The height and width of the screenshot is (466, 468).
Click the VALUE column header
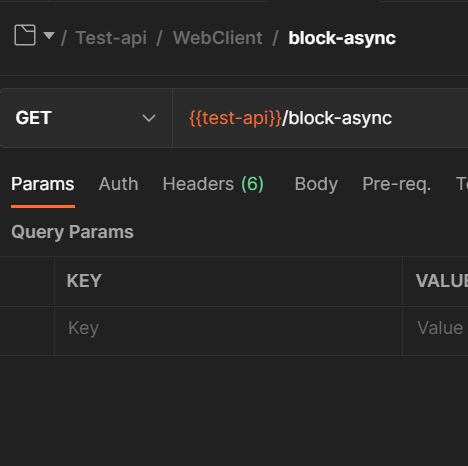[442, 281]
